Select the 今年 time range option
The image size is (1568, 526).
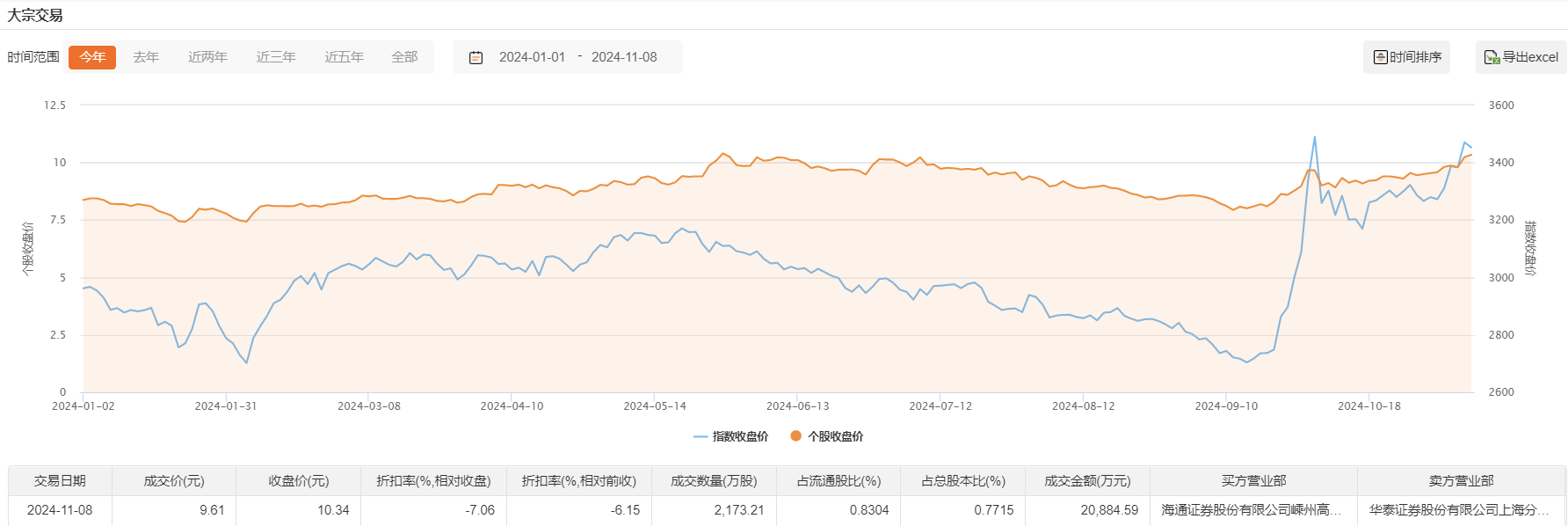coord(92,57)
